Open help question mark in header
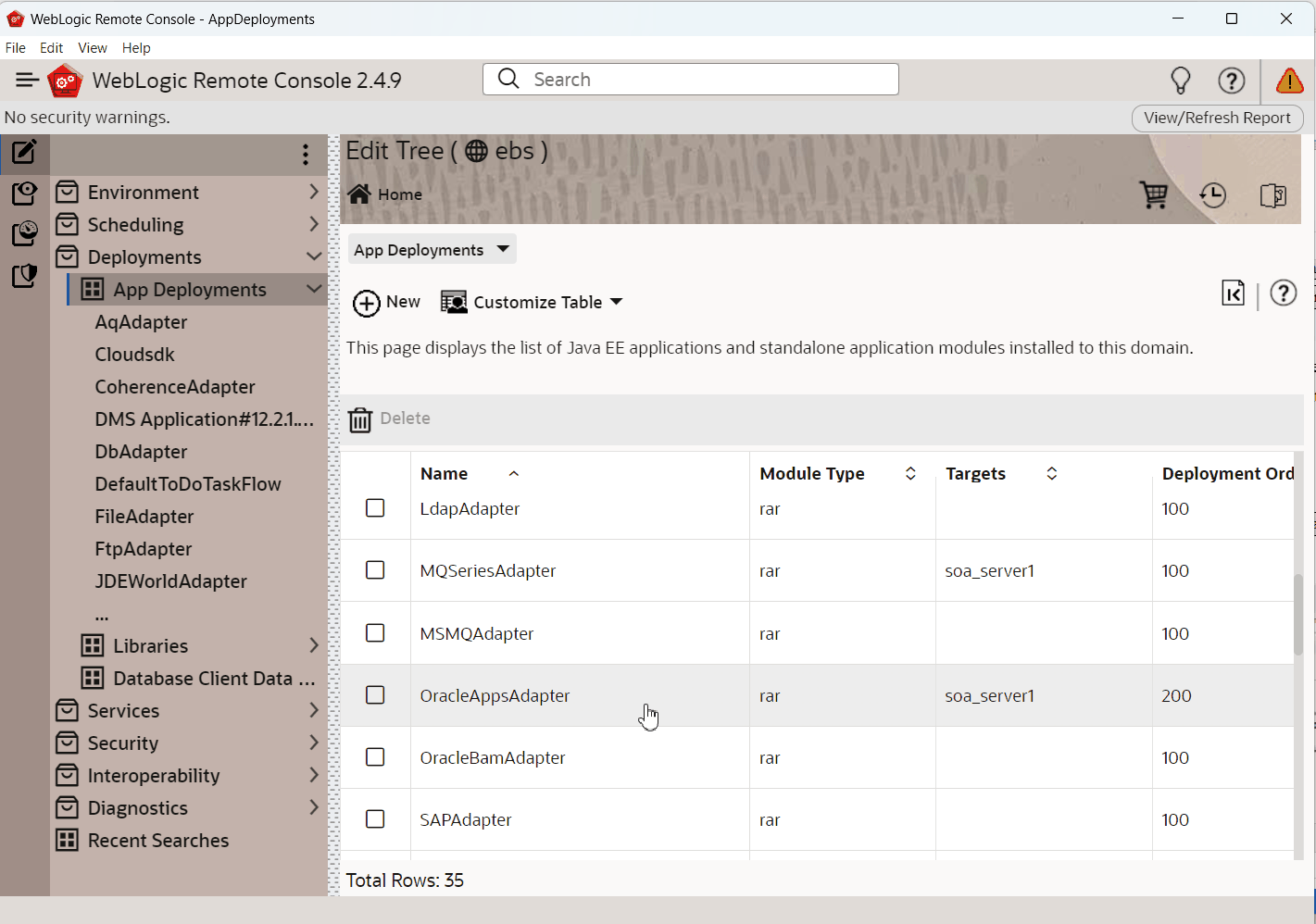This screenshot has width=1316, height=924. pyautogui.click(x=1232, y=81)
